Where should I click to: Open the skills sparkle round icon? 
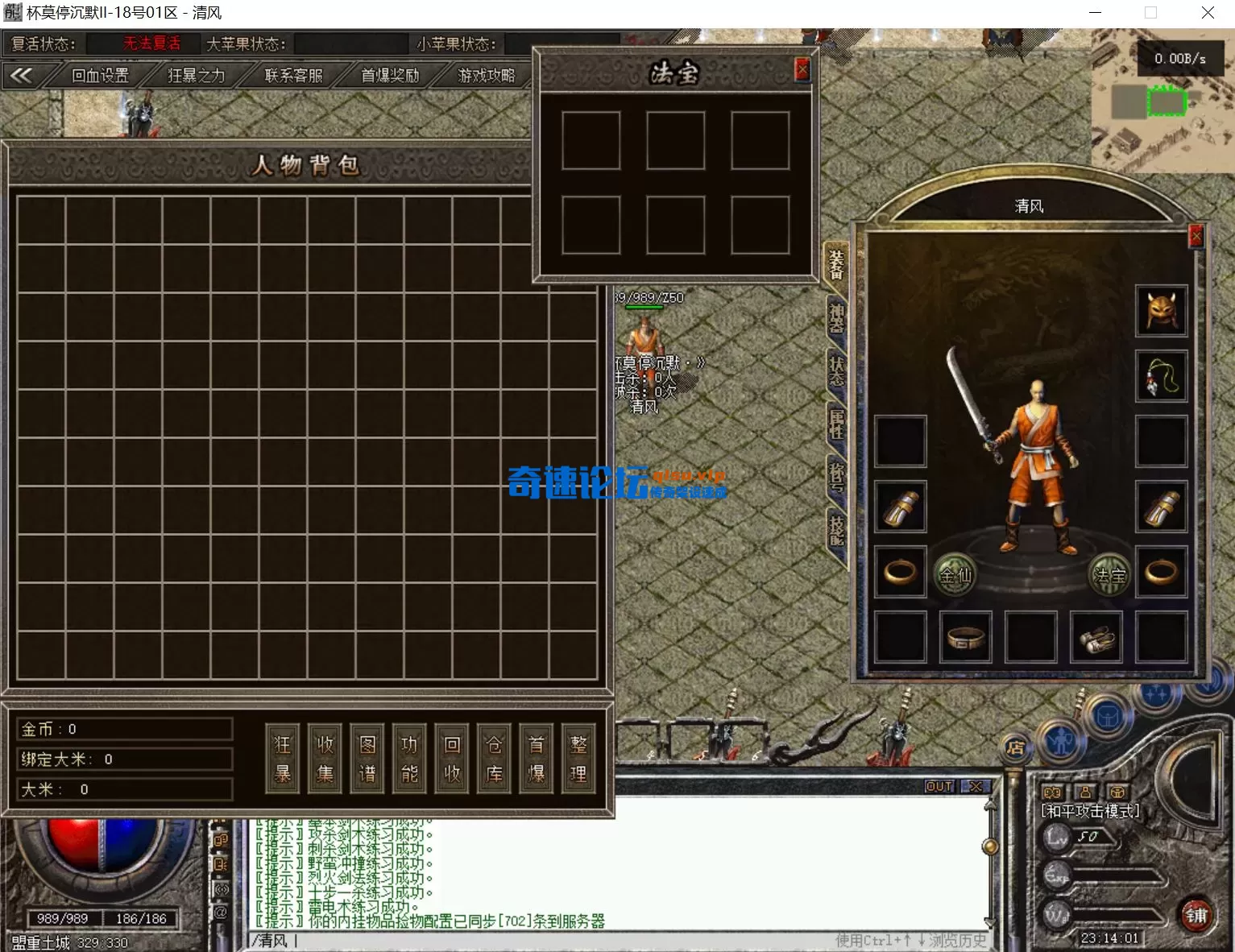(1155, 694)
